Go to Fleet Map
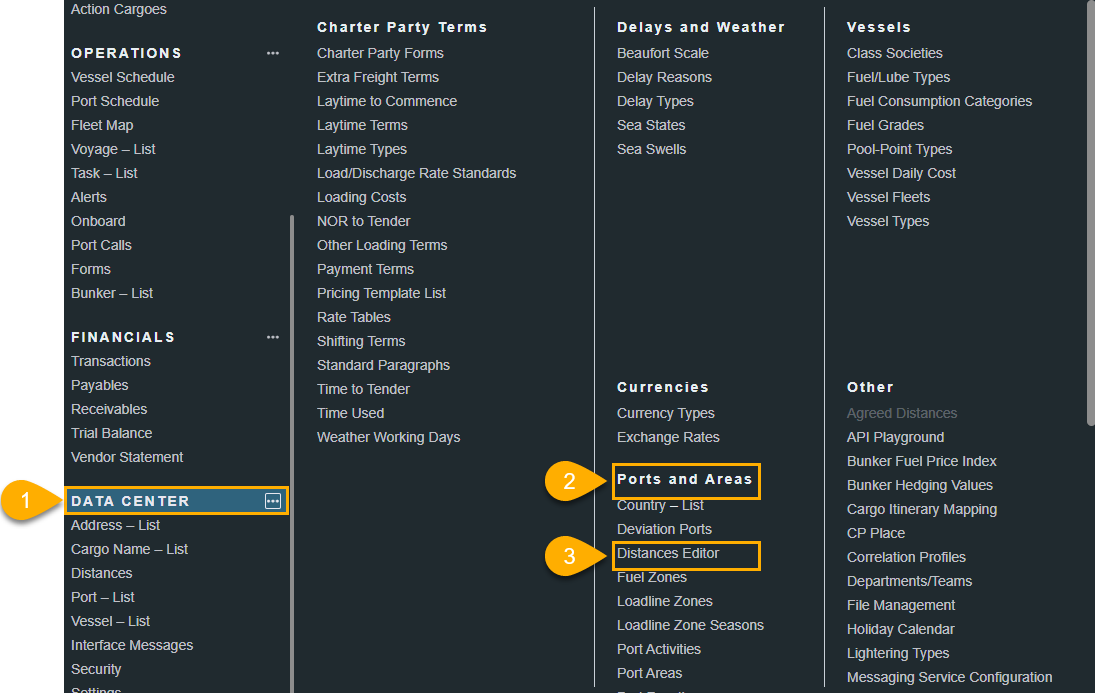 (x=102, y=125)
